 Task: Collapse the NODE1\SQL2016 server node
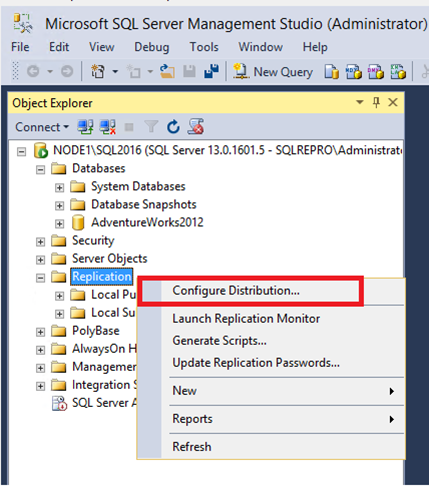21,152
